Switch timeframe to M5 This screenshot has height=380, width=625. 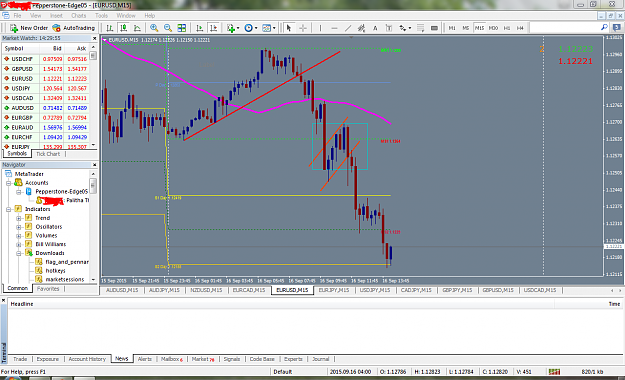[466, 28]
